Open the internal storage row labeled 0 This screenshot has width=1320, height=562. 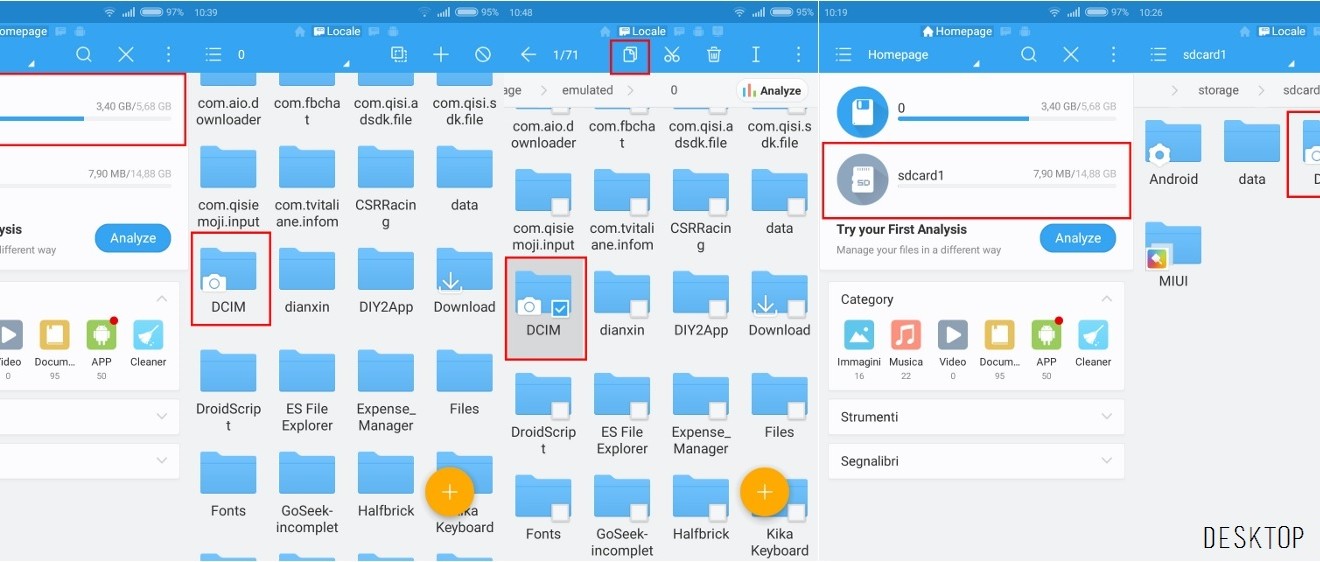click(976, 112)
